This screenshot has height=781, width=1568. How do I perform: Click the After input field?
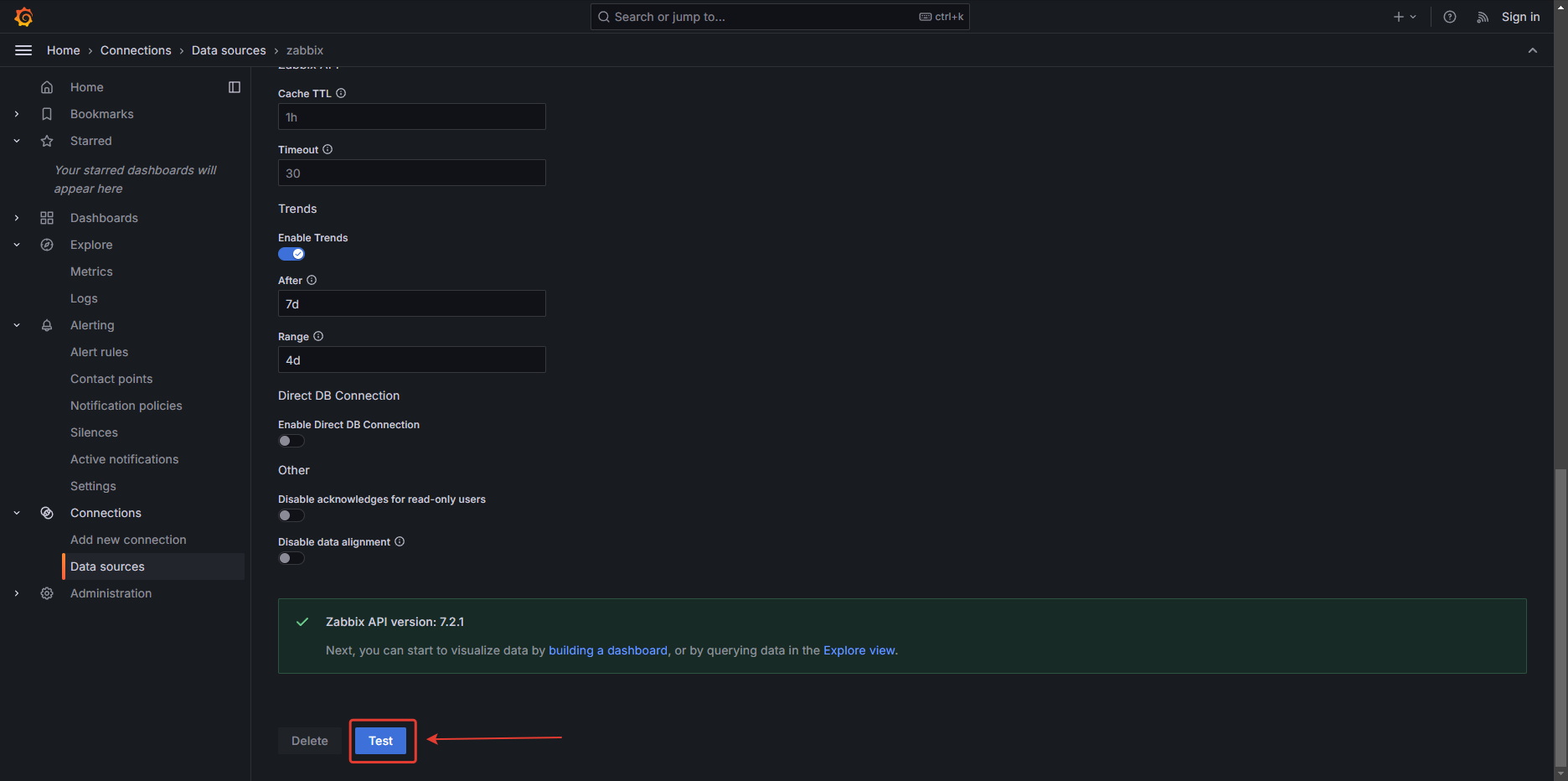click(x=412, y=303)
